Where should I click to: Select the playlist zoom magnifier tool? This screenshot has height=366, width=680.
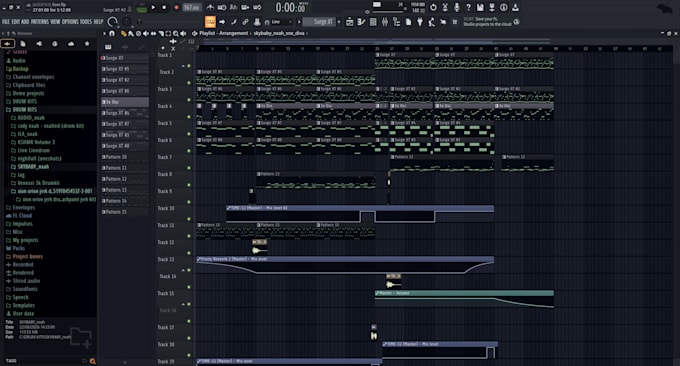(176, 33)
